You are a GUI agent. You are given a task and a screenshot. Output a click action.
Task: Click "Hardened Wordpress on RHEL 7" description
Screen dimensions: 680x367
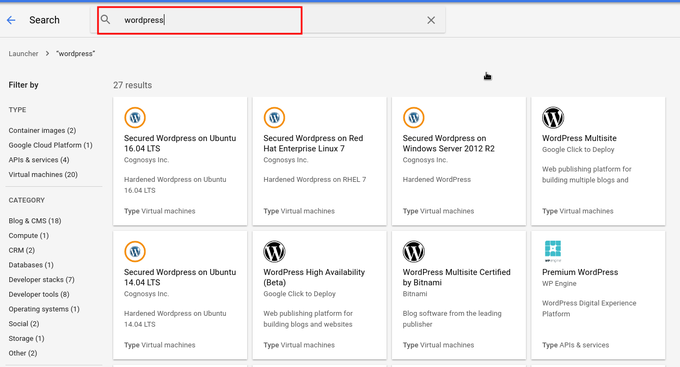pyautogui.click(x=314, y=180)
